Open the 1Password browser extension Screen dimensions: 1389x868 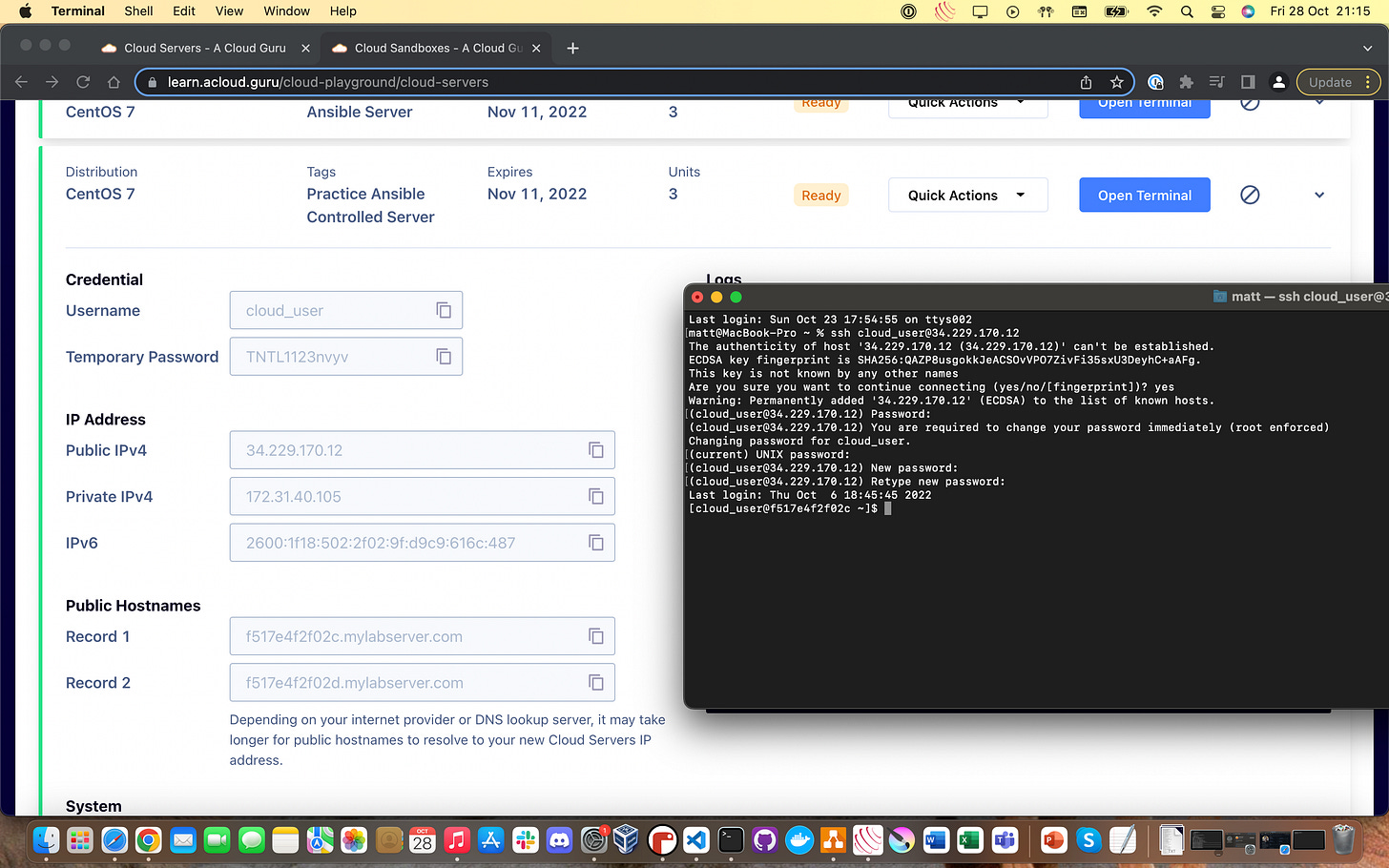[1155, 82]
